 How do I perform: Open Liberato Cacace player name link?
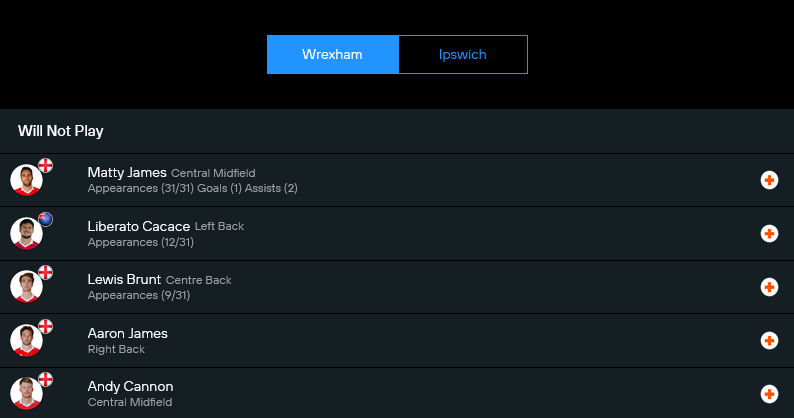coord(138,226)
